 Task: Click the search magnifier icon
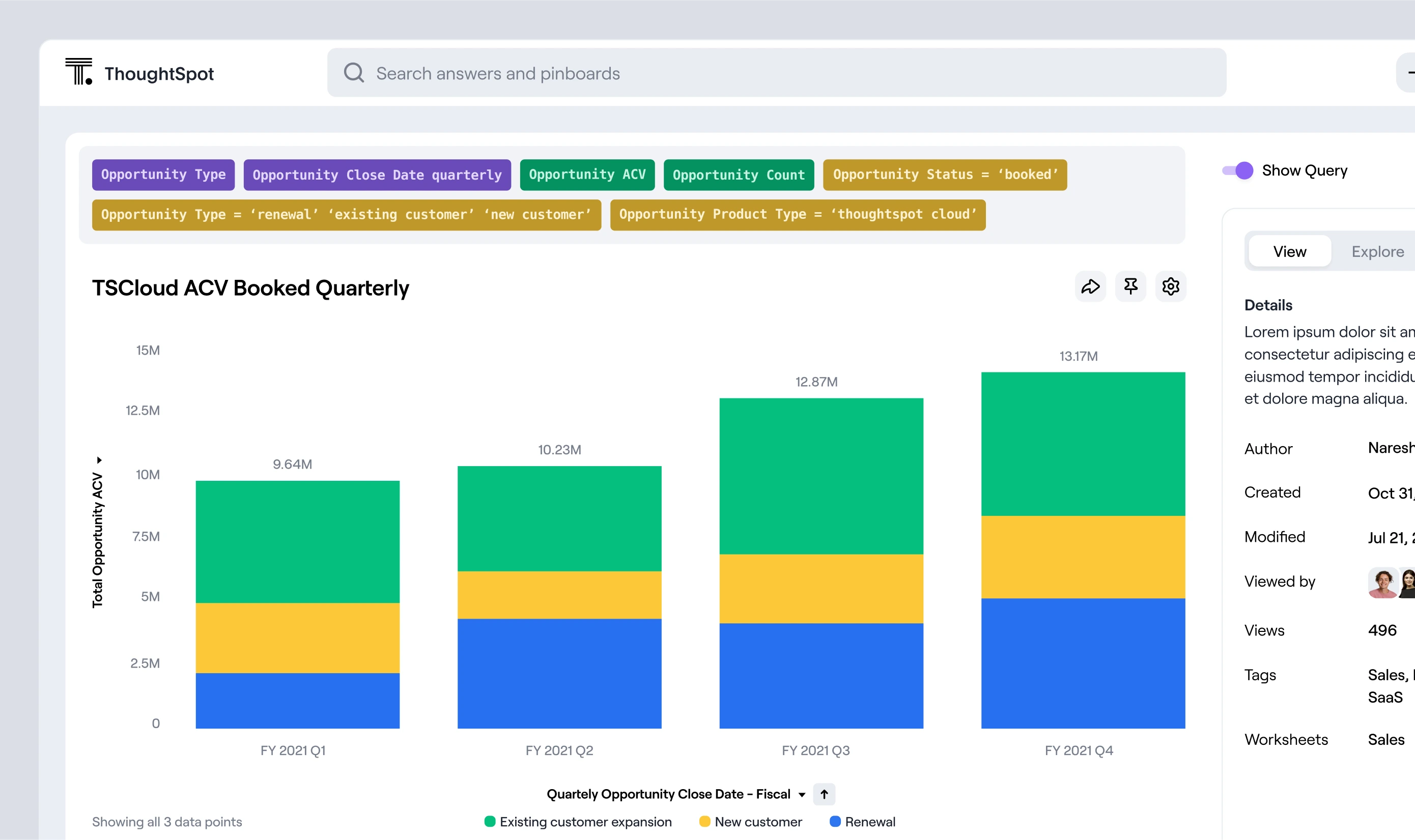click(x=354, y=72)
